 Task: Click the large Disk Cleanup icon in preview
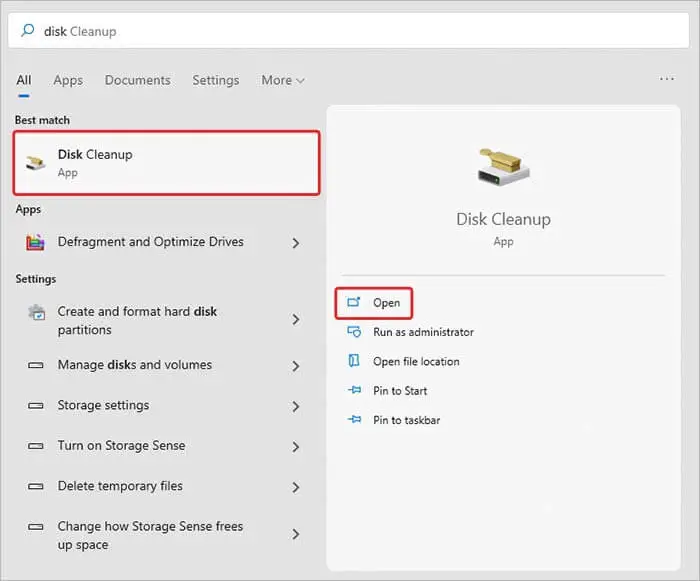(503, 167)
